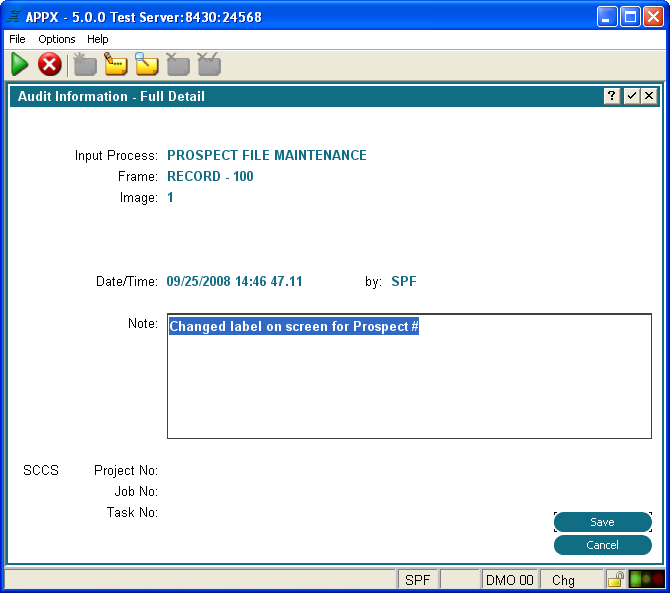Image resolution: width=670 pixels, height=593 pixels.
Task: Open help with the question mark button
Action: click(612, 96)
